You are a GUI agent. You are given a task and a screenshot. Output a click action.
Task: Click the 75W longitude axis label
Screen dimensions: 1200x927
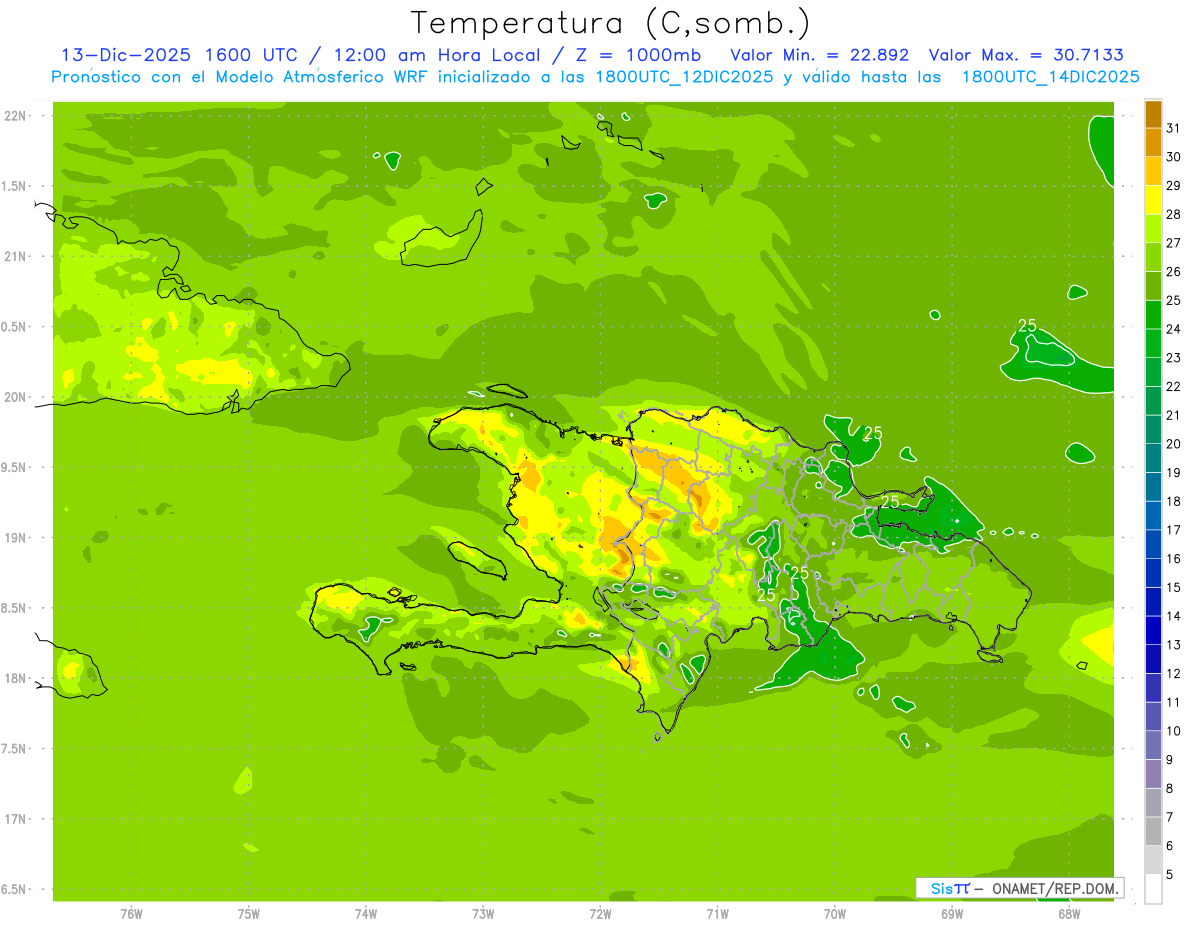(249, 913)
